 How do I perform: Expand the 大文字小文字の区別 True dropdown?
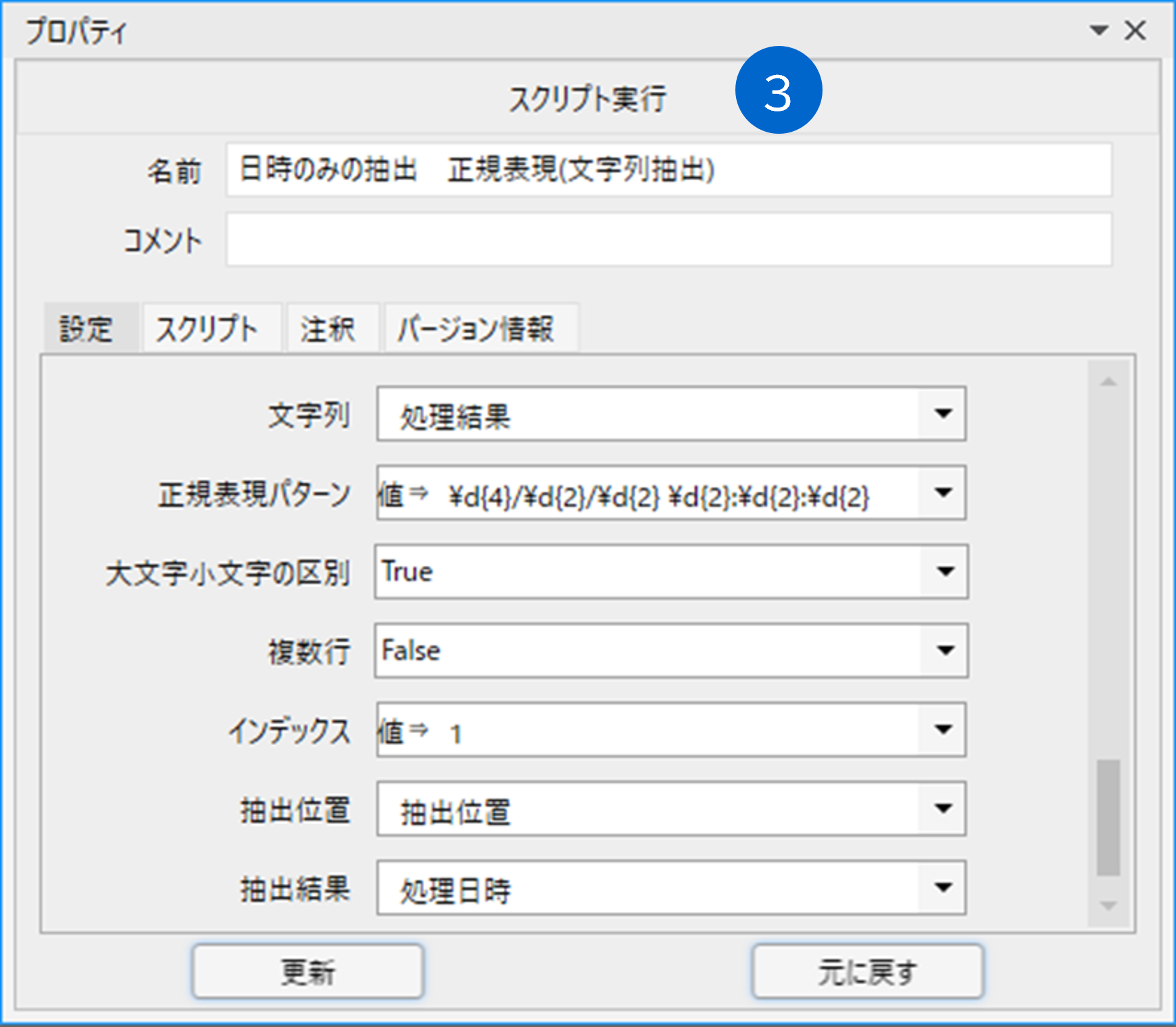tap(944, 572)
